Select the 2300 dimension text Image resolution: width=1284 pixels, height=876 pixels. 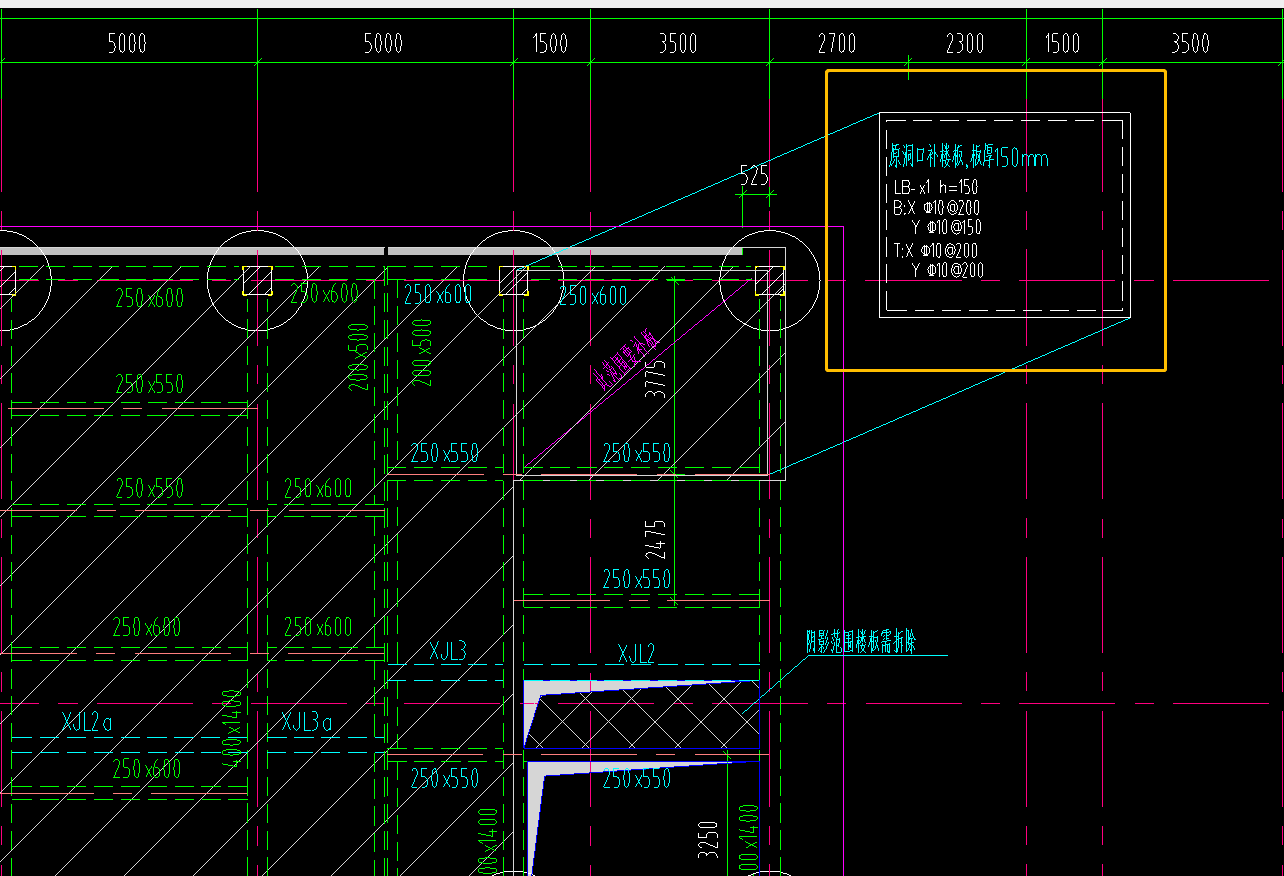964,43
